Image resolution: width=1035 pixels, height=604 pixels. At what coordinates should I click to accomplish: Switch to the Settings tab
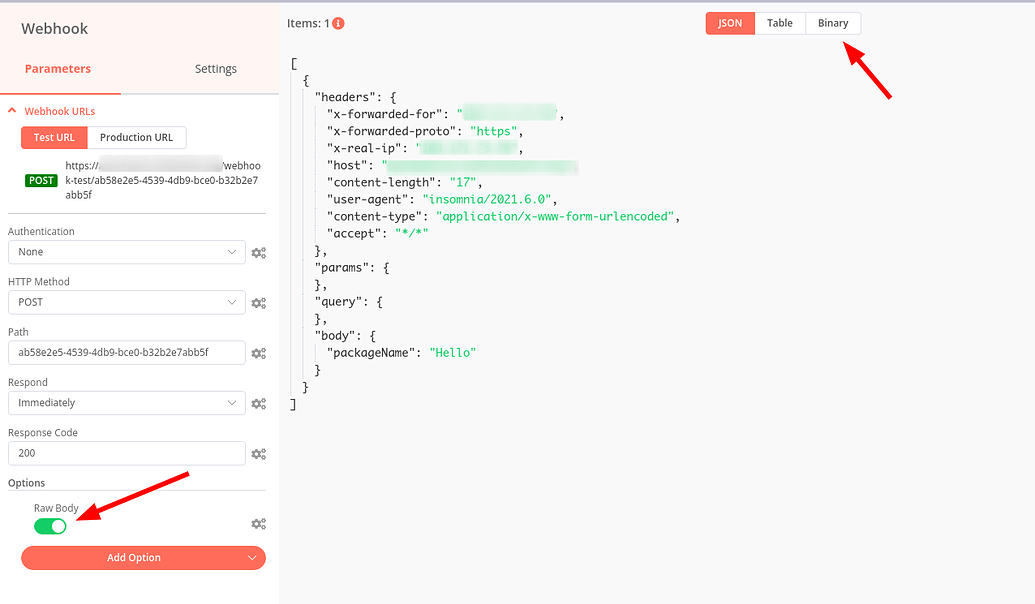coord(215,68)
